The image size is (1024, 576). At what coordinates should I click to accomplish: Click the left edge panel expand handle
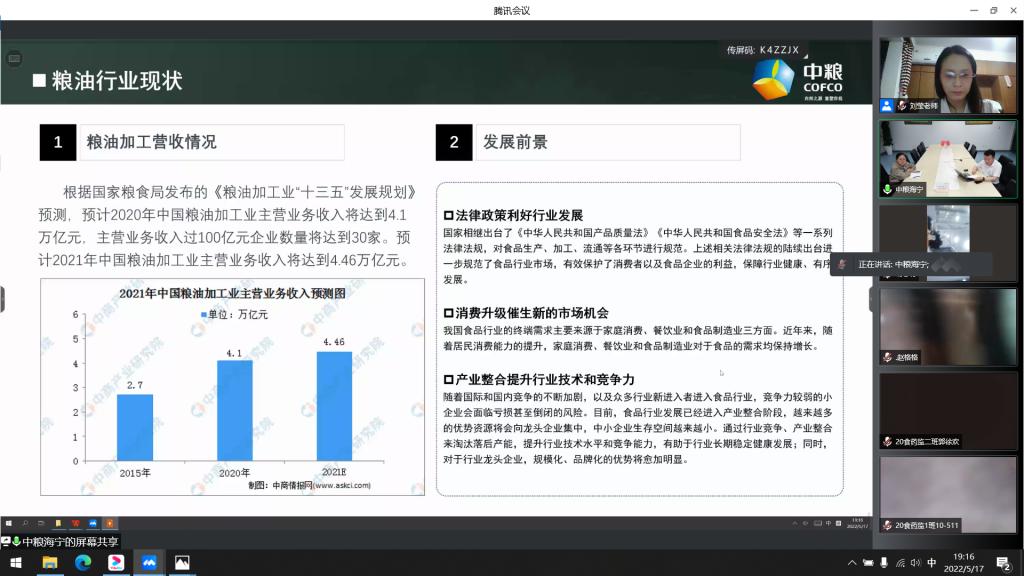pos(3,298)
